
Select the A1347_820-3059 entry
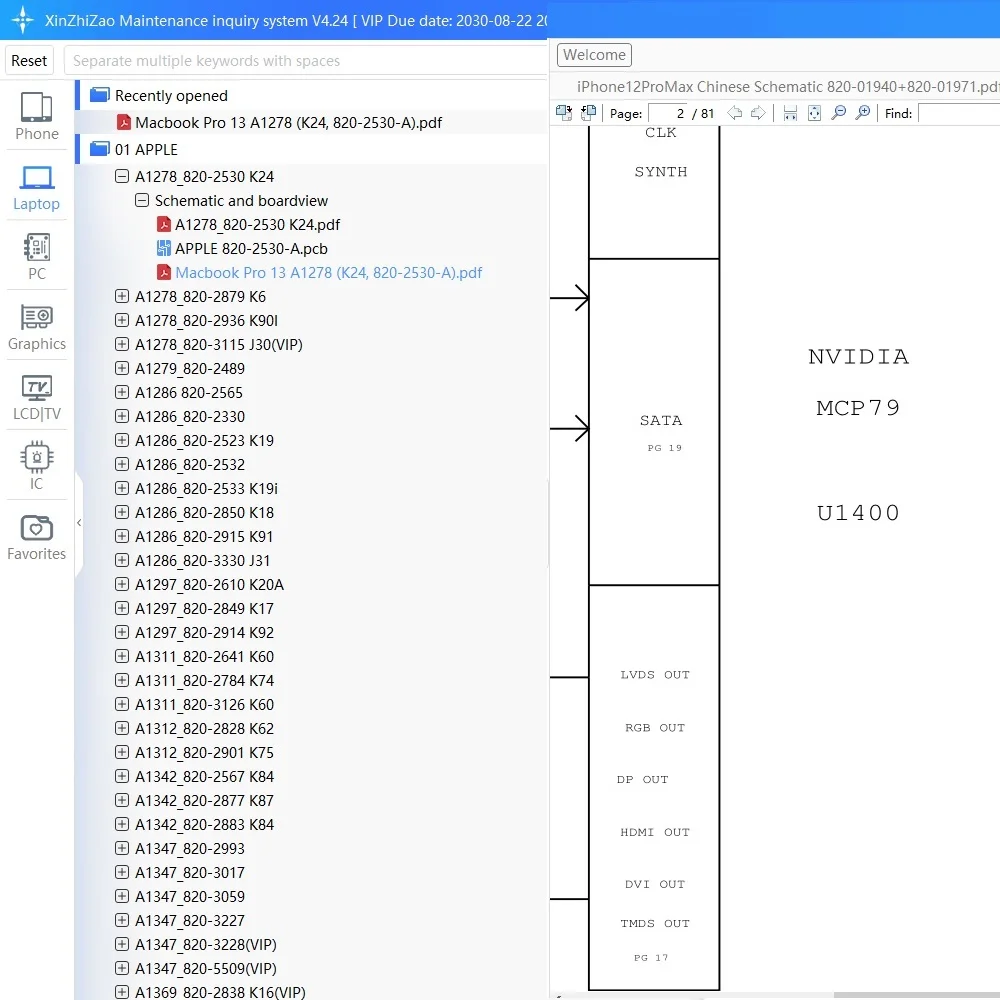click(189, 897)
